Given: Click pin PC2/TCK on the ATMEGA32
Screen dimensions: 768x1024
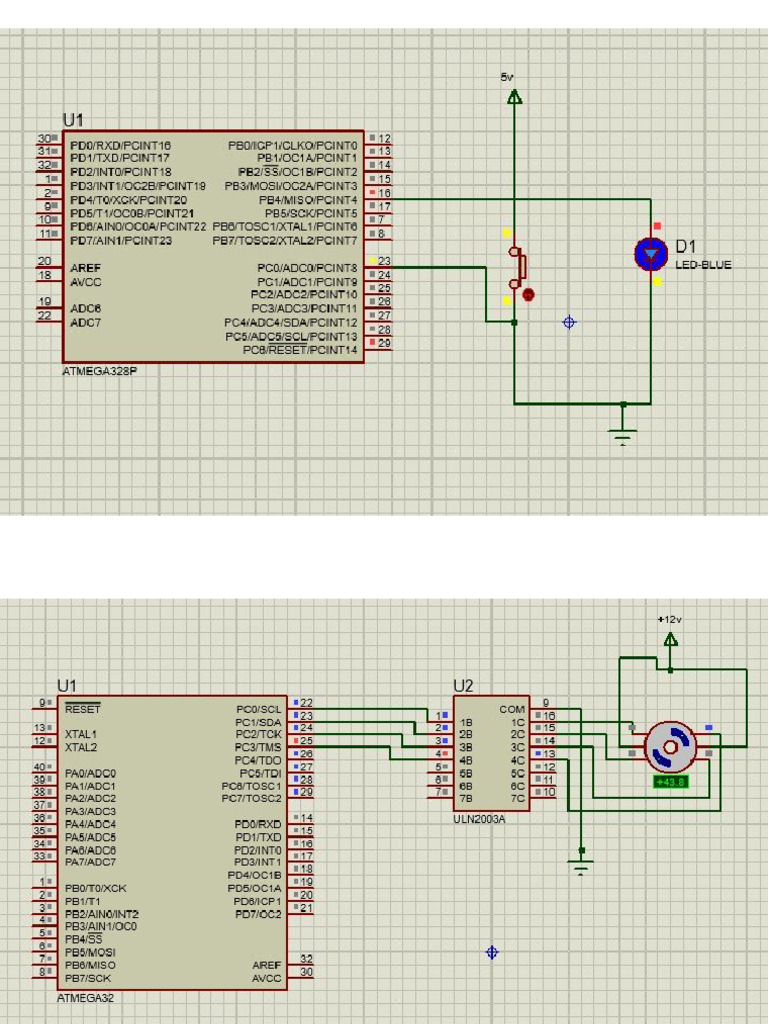Looking at the screenshot, I should tap(258, 735).
